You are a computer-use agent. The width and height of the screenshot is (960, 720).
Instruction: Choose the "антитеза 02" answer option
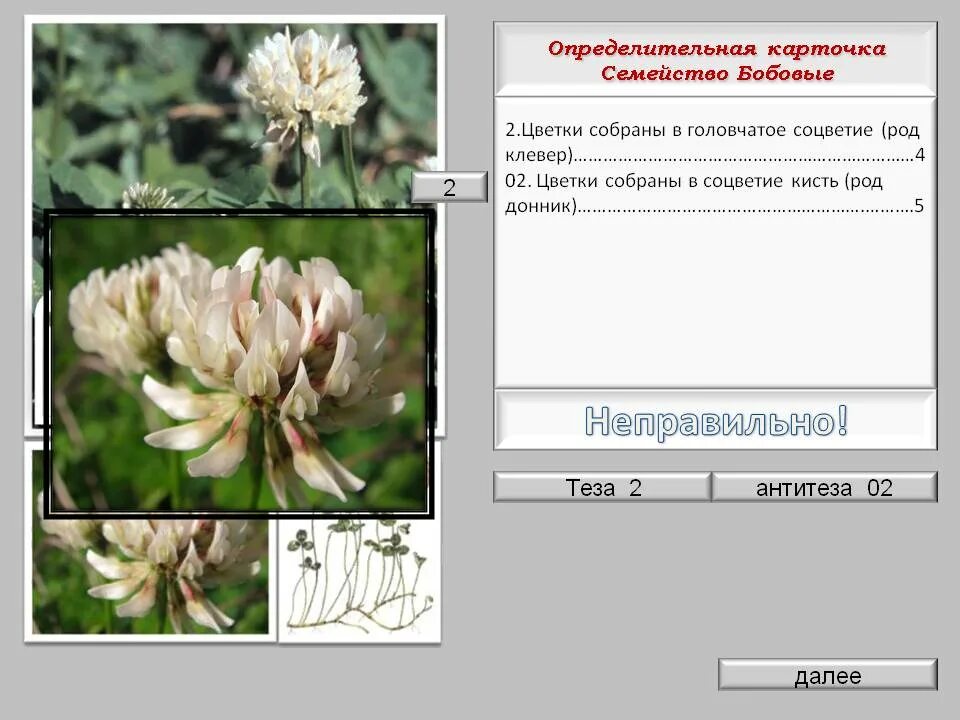tap(823, 489)
